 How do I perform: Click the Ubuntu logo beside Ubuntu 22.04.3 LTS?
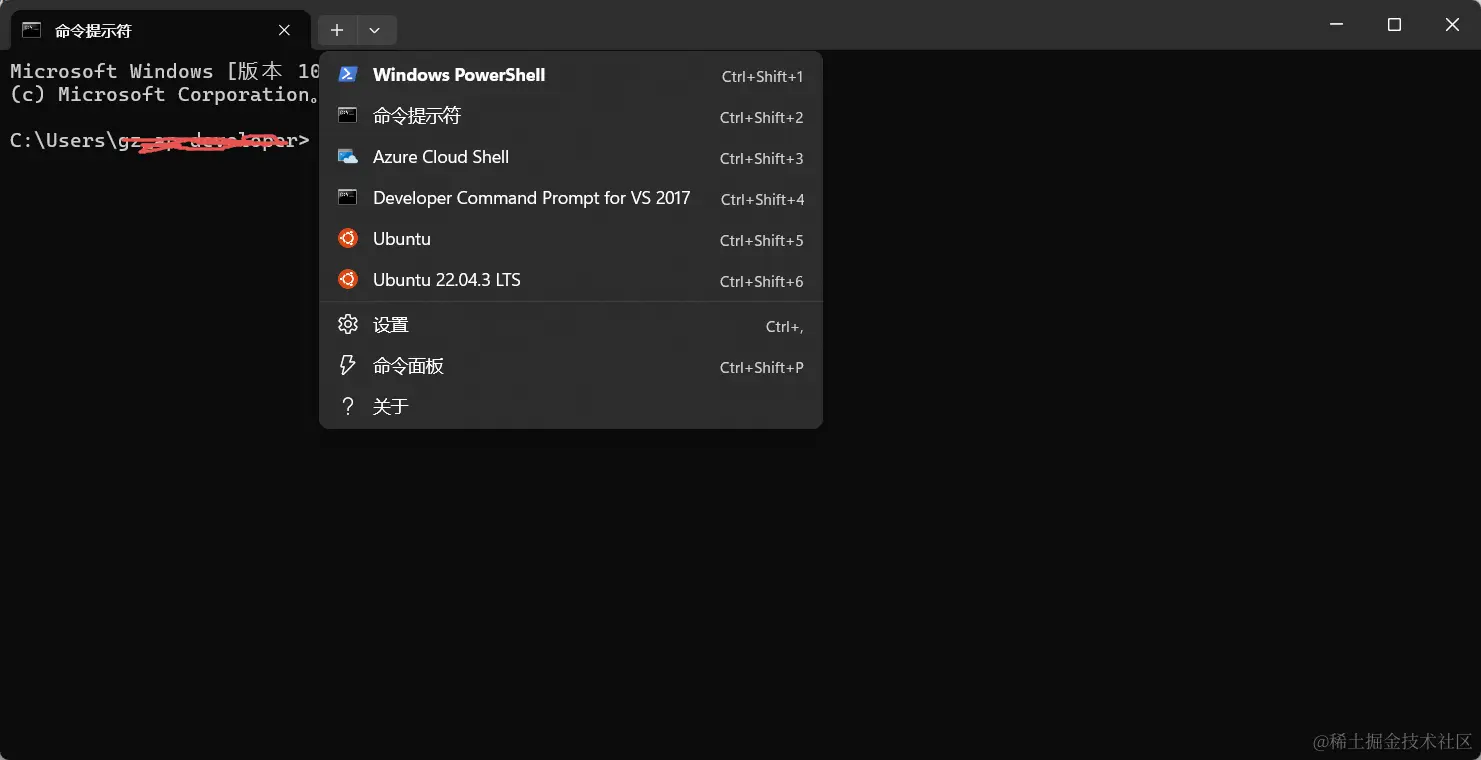(x=347, y=280)
